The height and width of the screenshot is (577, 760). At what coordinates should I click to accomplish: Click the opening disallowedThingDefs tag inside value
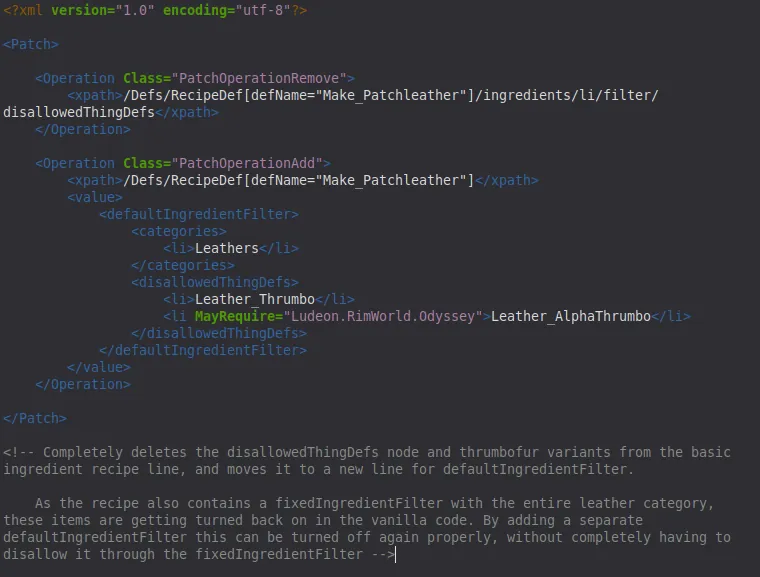pos(215,282)
